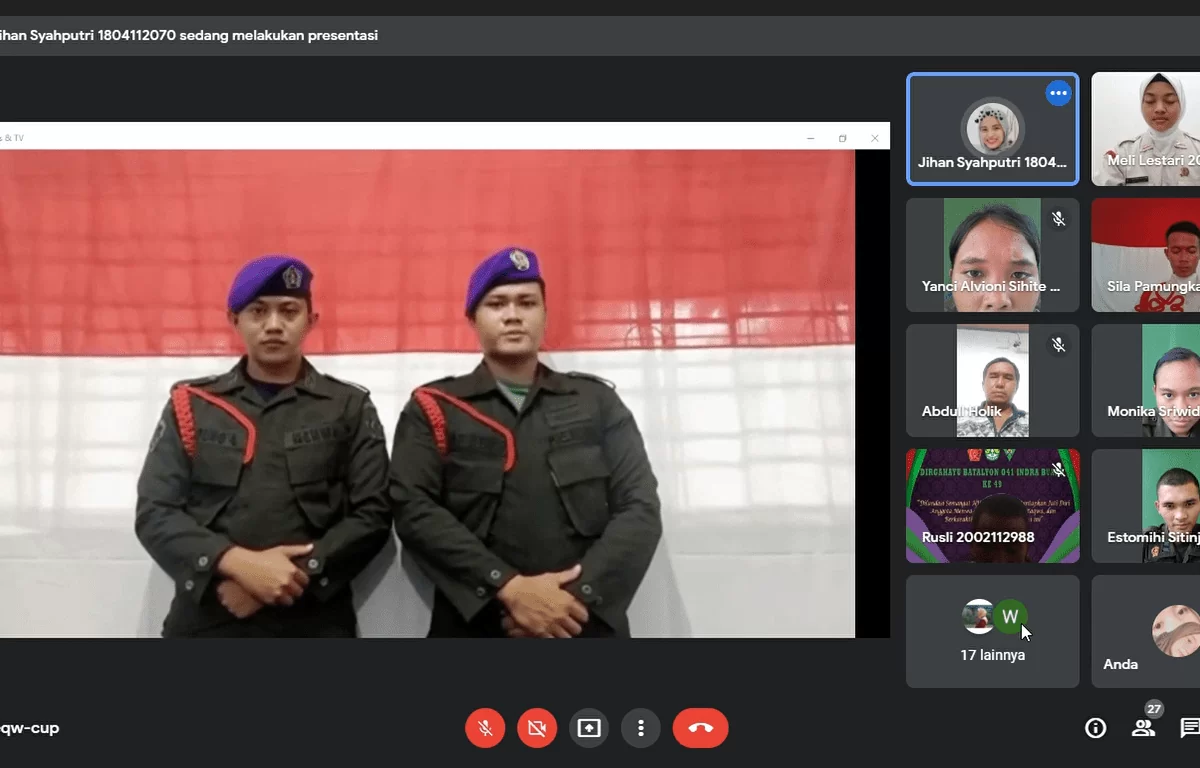Screen dimensions: 1200x768
Task: Select Abdul Holik's participant tile
Action: click(x=993, y=380)
